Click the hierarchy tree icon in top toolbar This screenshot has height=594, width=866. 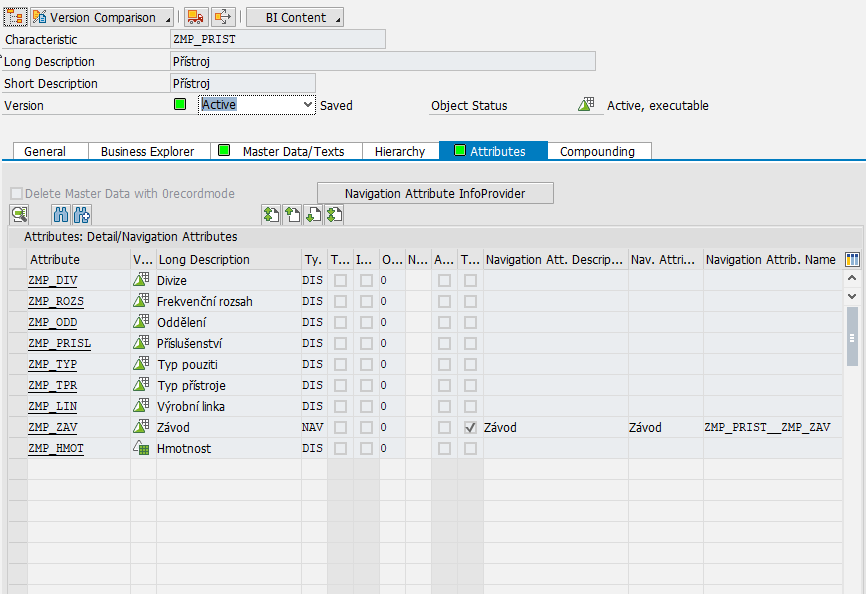[x=16, y=17]
